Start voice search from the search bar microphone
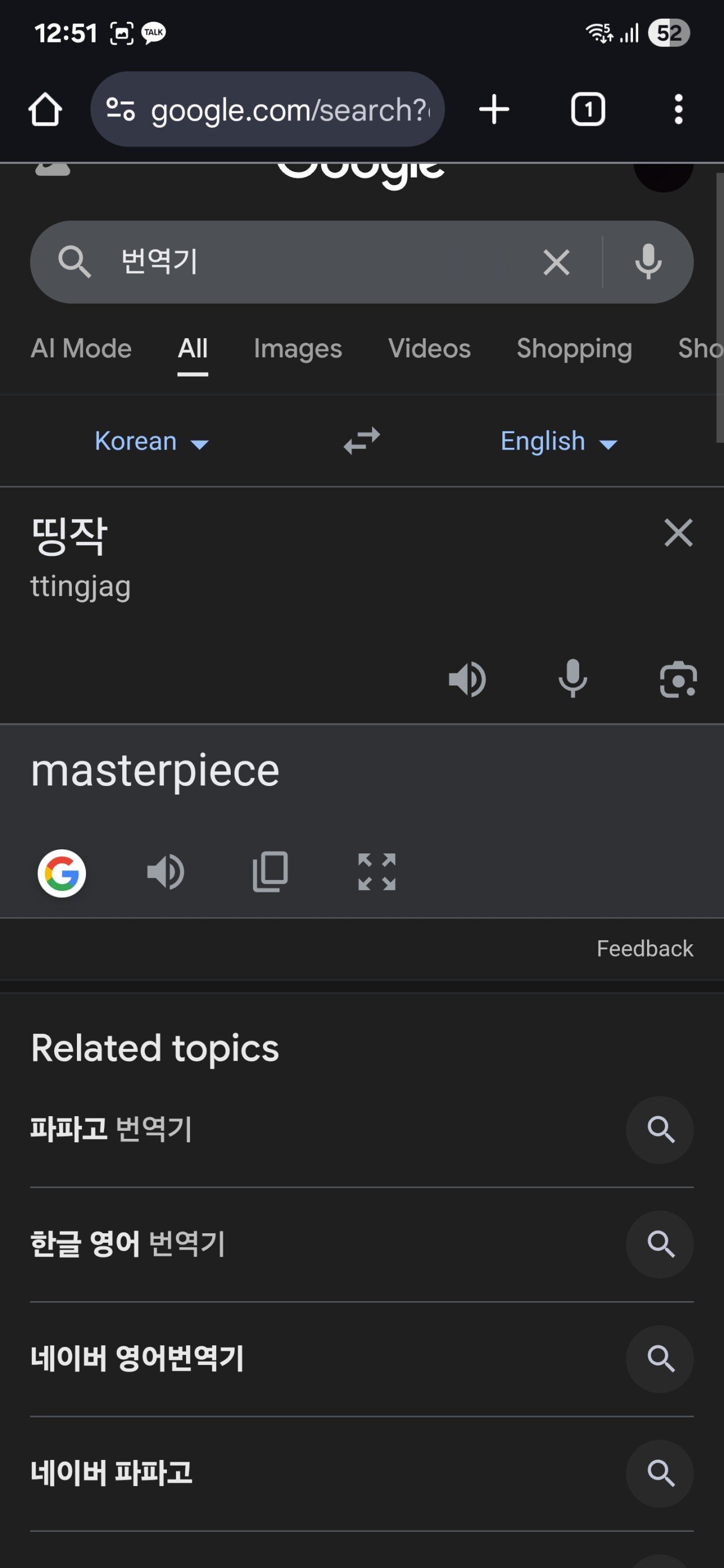 coord(648,262)
